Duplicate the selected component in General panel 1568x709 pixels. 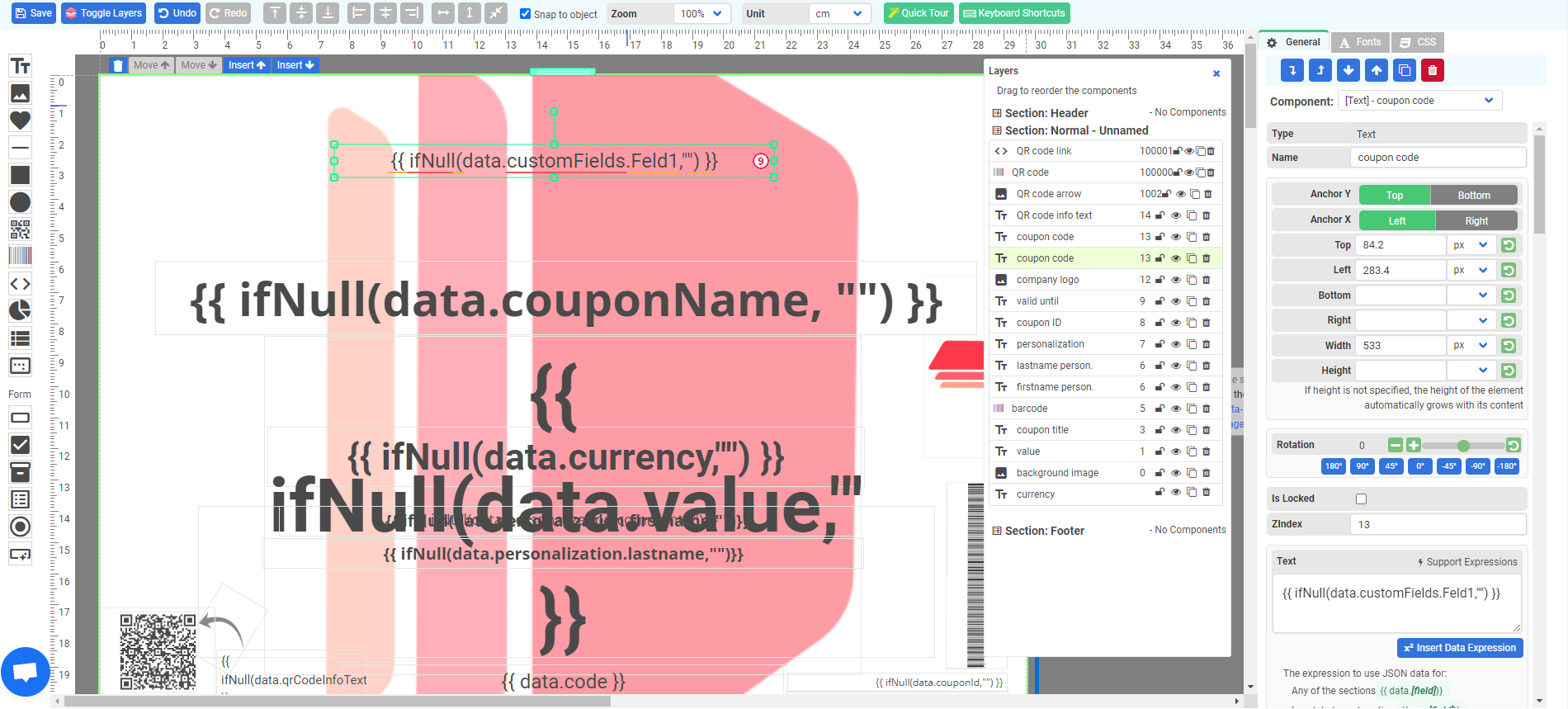pos(1405,71)
